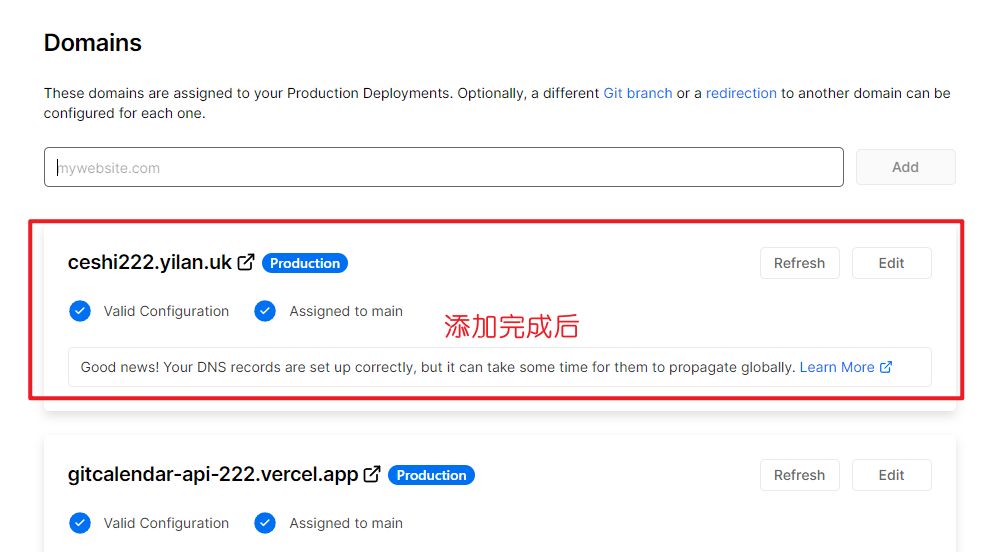Click external icon next to Learn More
Screen dimensions: 997x552
pyautogui.click(x=886, y=367)
